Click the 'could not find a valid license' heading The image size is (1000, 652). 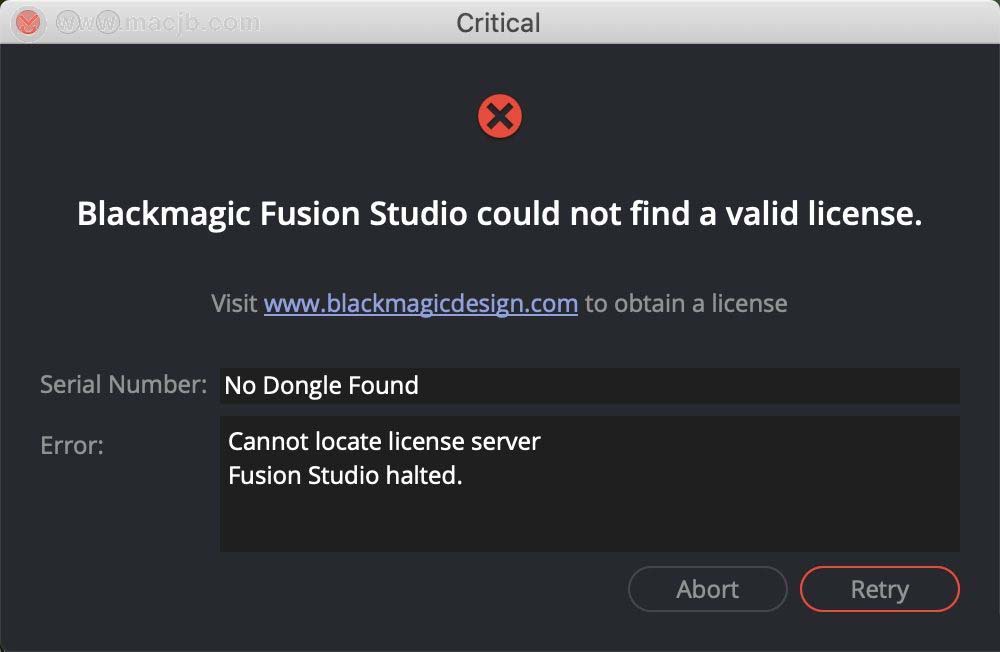[500, 213]
